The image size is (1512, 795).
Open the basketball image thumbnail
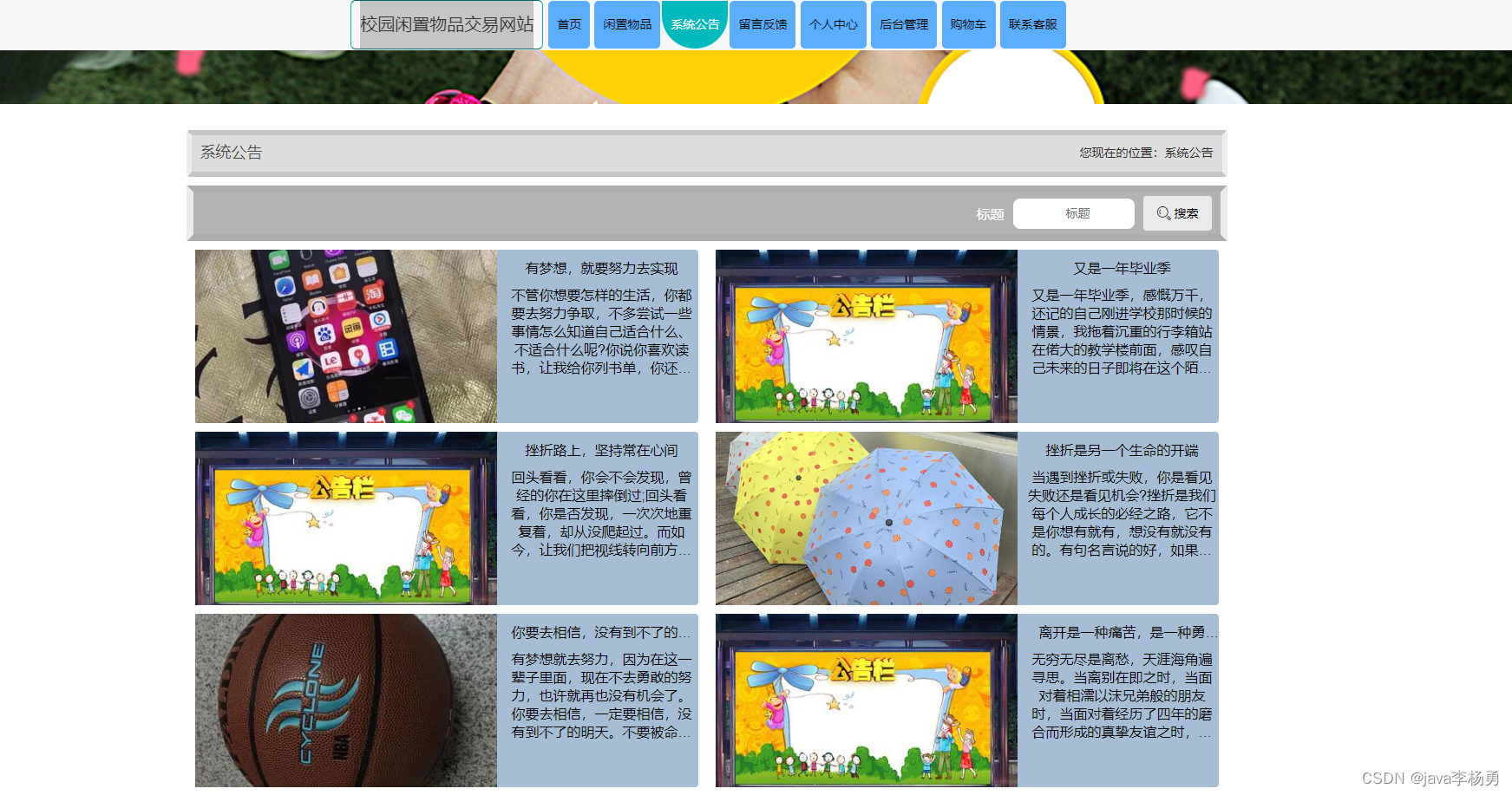click(346, 701)
